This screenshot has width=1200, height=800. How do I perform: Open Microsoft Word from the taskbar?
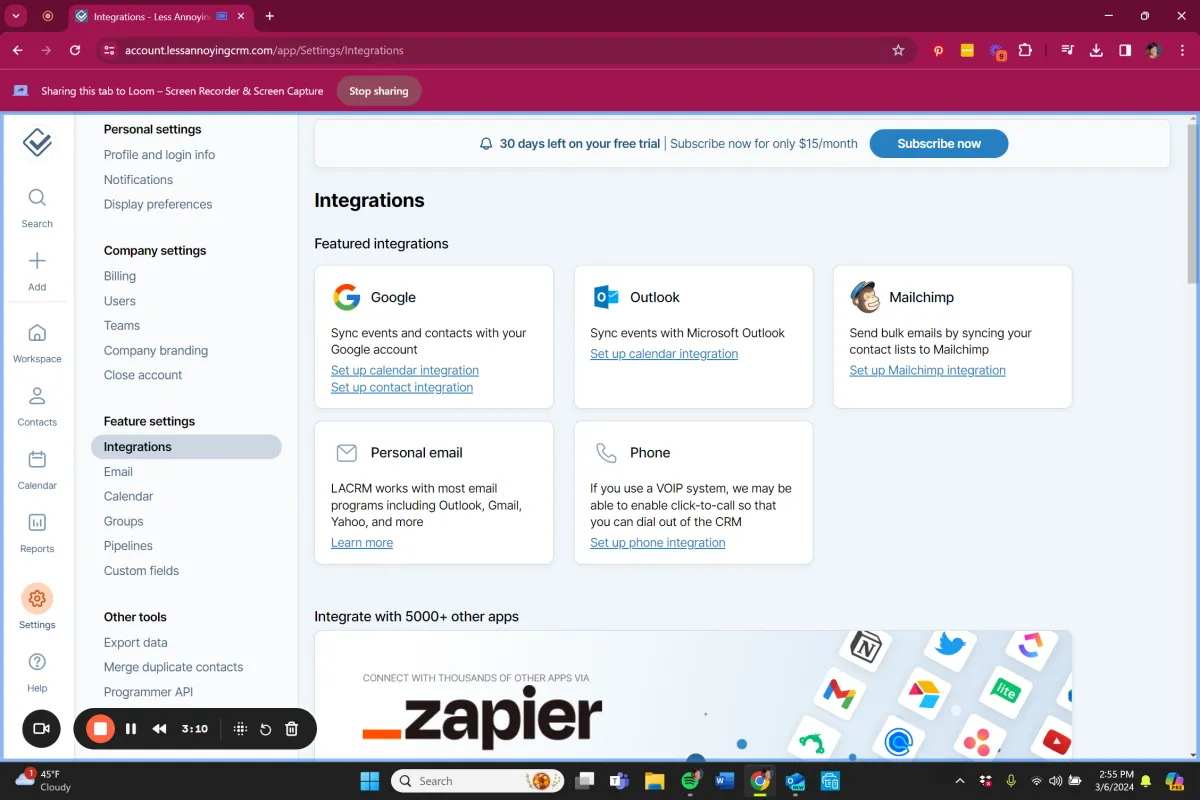pyautogui.click(x=725, y=781)
